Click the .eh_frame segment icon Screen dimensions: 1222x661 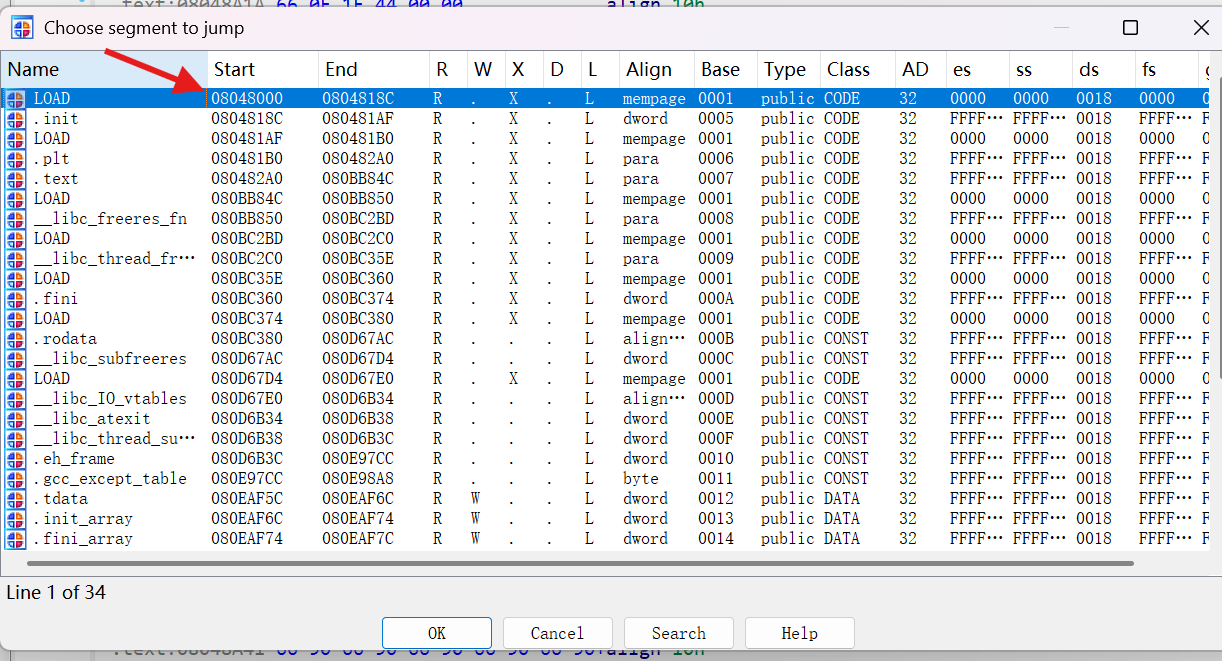coord(16,459)
